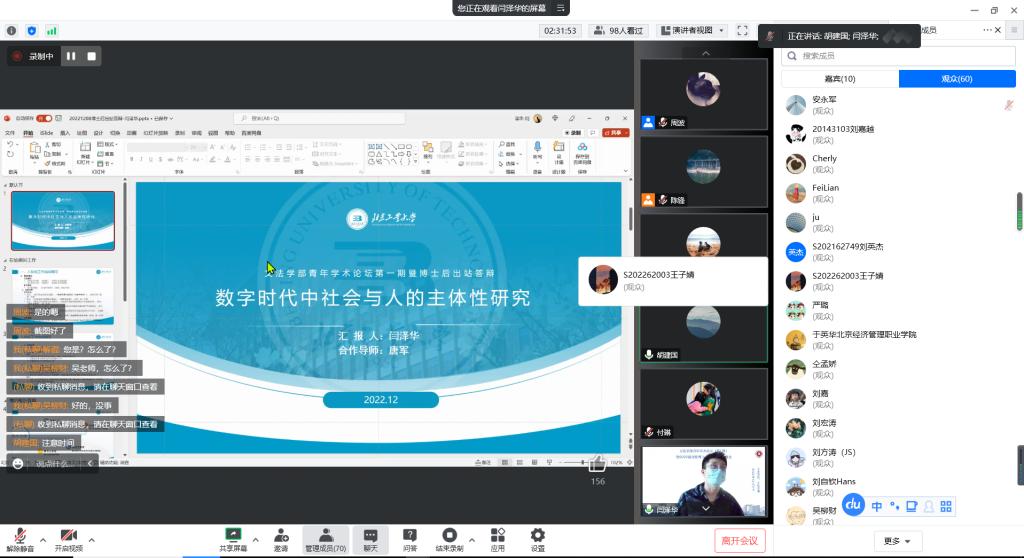Open the Q&A button
The image size is (1024, 558).
(410, 540)
